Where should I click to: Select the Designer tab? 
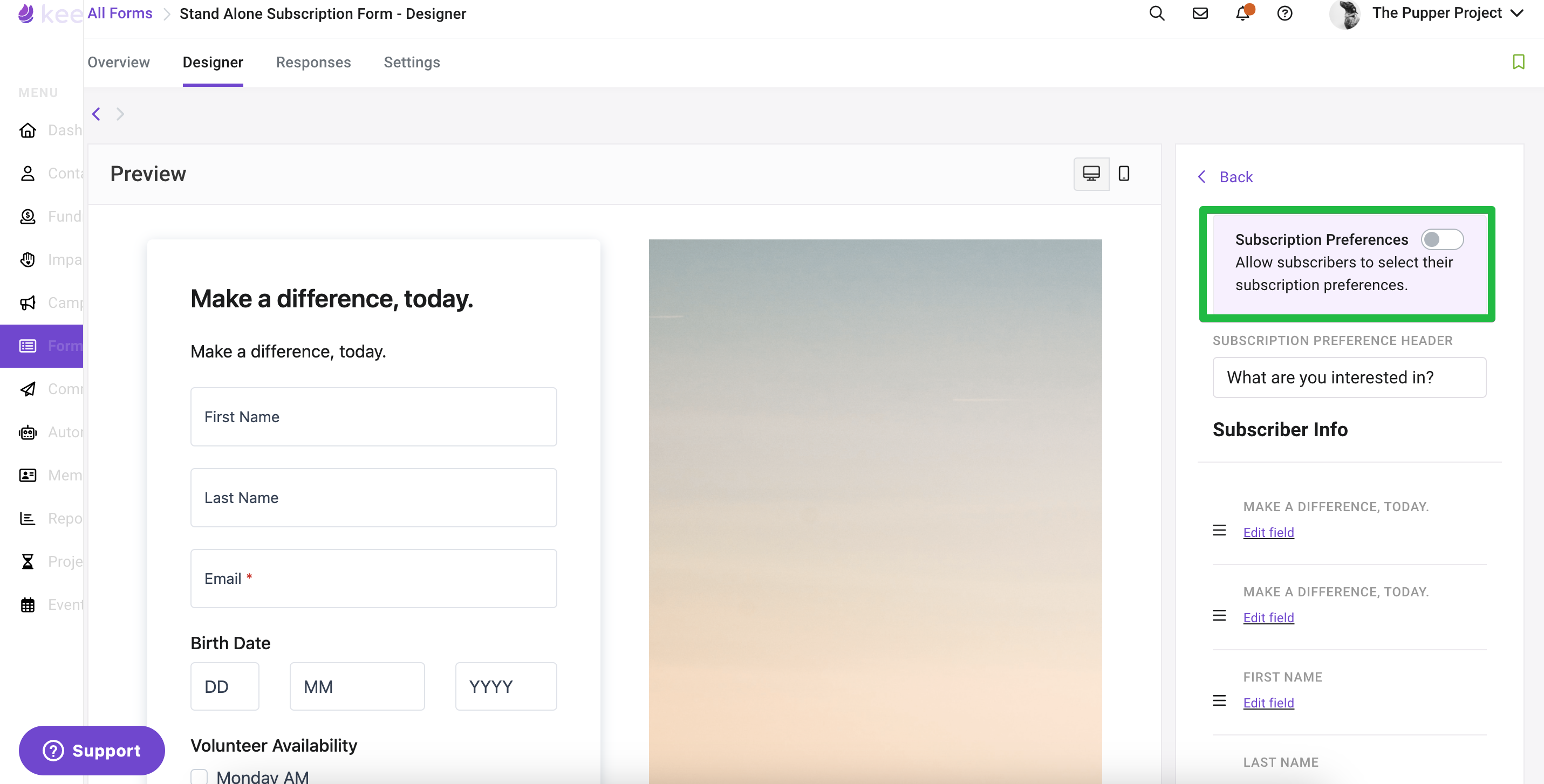pyautogui.click(x=213, y=63)
